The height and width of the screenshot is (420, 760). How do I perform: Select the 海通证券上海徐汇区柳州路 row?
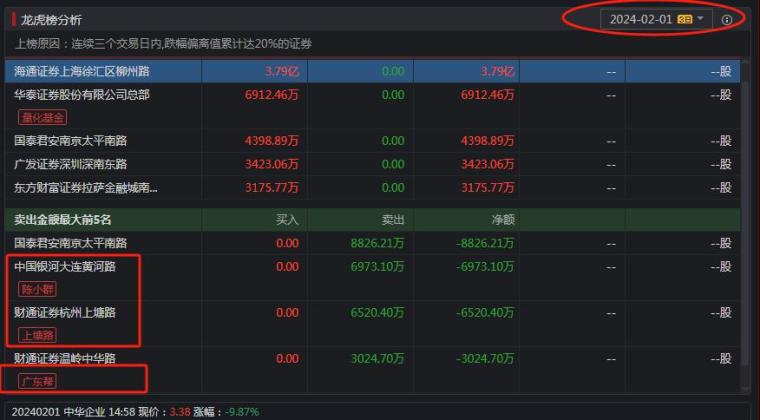click(x=372, y=71)
